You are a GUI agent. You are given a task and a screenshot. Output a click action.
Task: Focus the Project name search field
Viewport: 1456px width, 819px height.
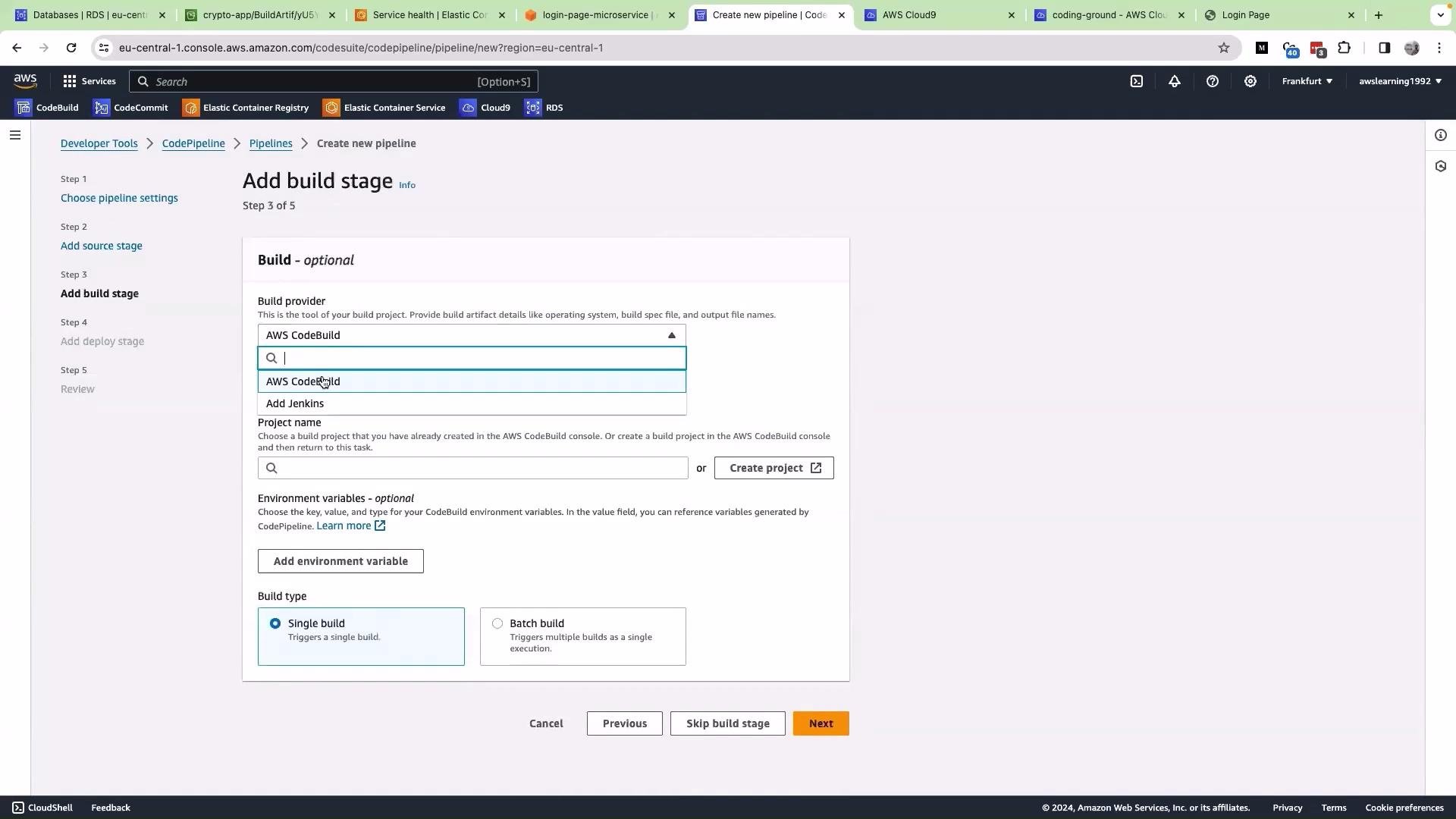pyautogui.click(x=472, y=468)
